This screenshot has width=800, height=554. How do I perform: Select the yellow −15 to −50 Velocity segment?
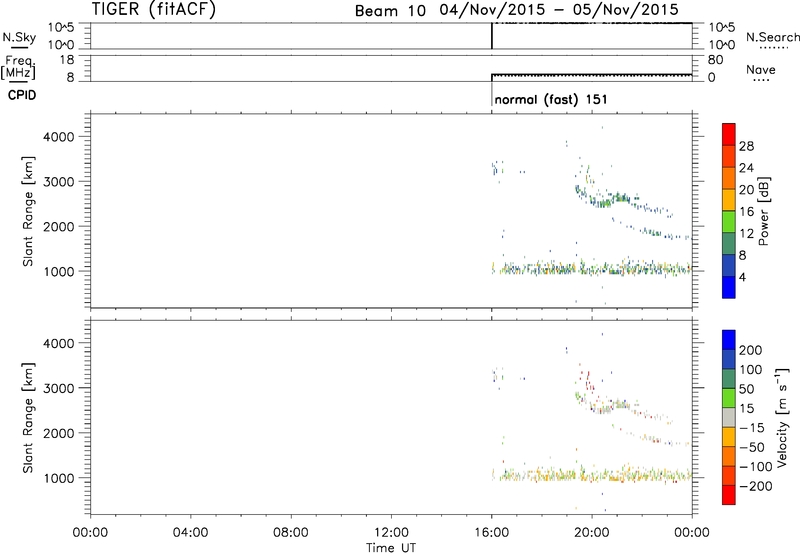pos(729,437)
